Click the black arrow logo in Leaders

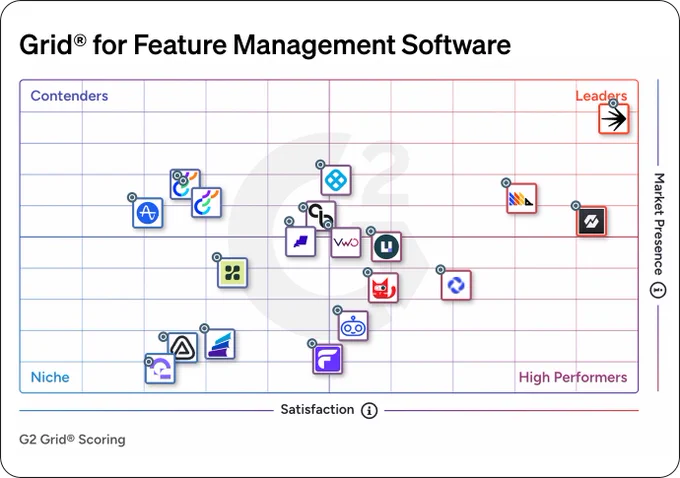[x=614, y=119]
